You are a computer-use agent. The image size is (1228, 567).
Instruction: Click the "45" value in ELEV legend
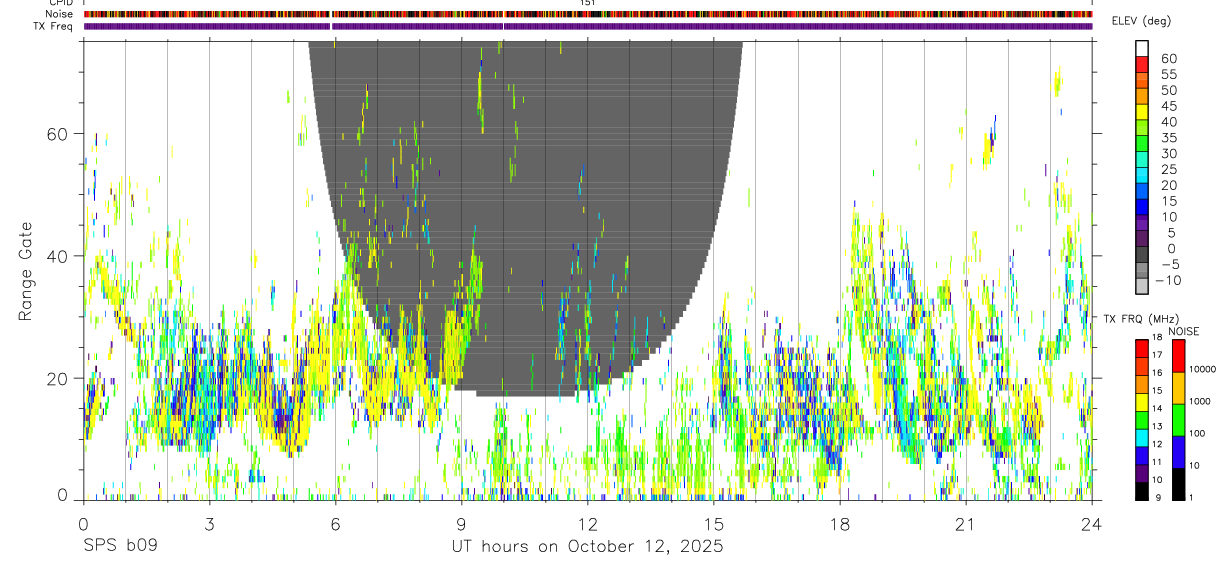pos(1169,106)
